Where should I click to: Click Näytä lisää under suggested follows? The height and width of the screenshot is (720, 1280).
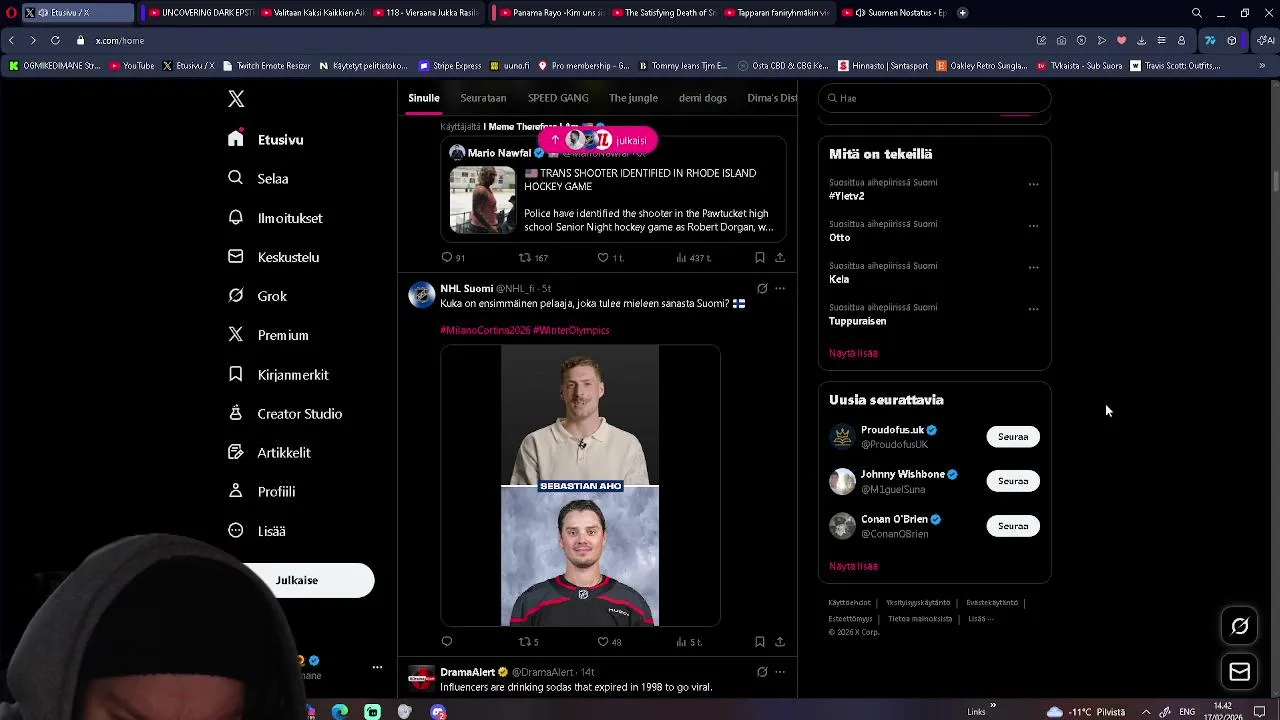854,566
